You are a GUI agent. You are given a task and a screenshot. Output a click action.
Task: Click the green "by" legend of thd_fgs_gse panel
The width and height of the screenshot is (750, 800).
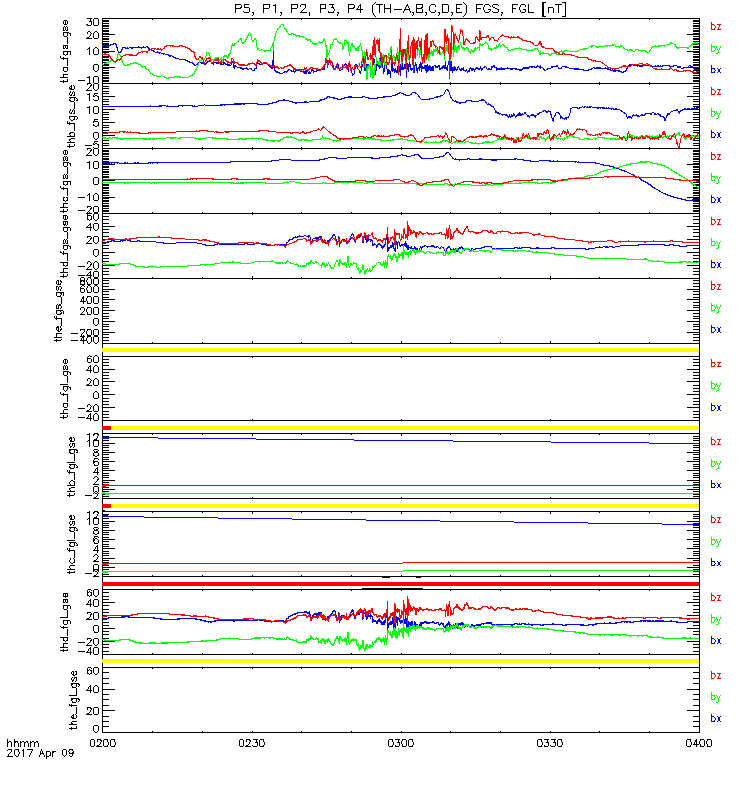point(716,243)
